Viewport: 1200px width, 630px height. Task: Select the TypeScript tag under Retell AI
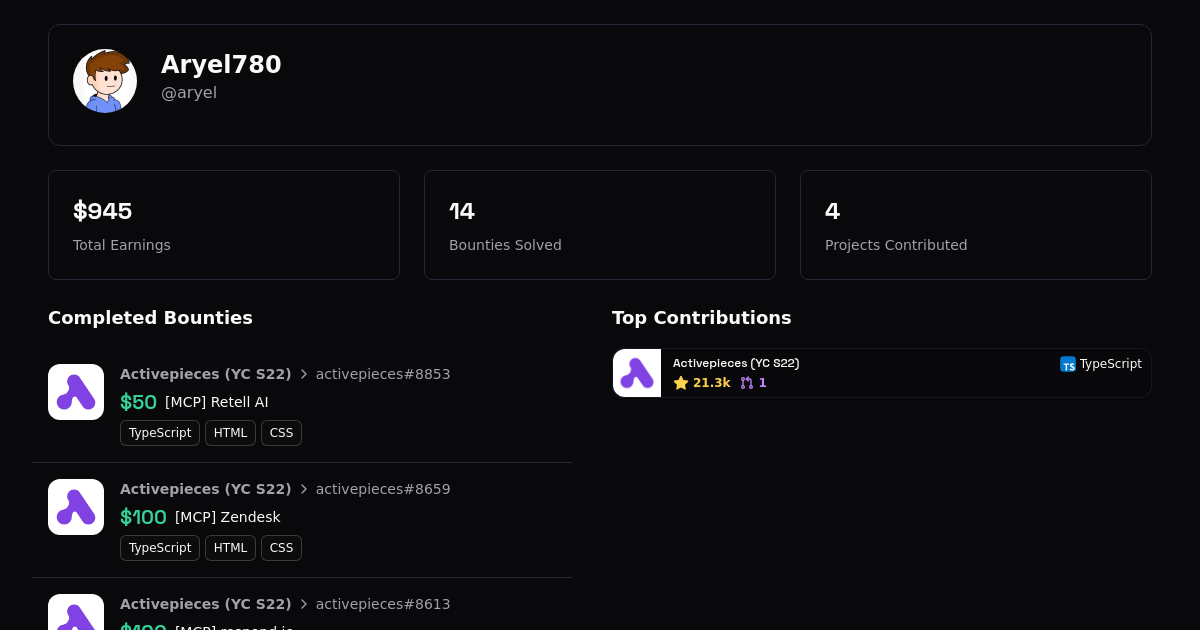click(x=160, y=433)
